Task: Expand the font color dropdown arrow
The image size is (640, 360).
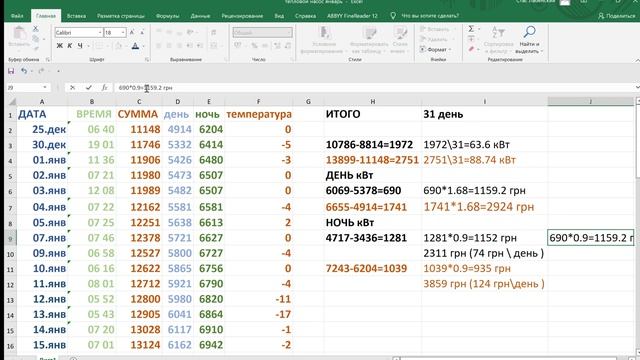Action: tap(143, 46)
